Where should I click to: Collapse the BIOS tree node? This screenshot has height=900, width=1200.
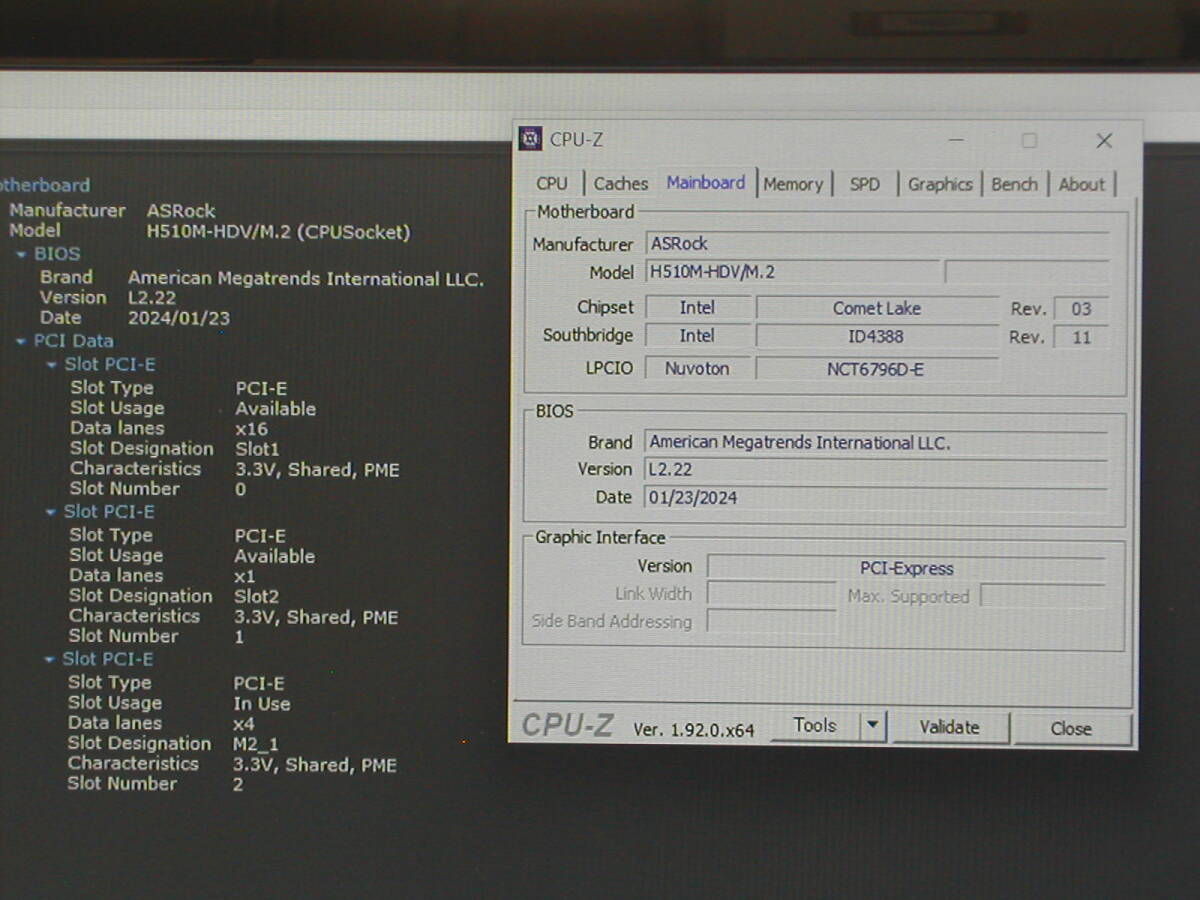click(22, 255)
